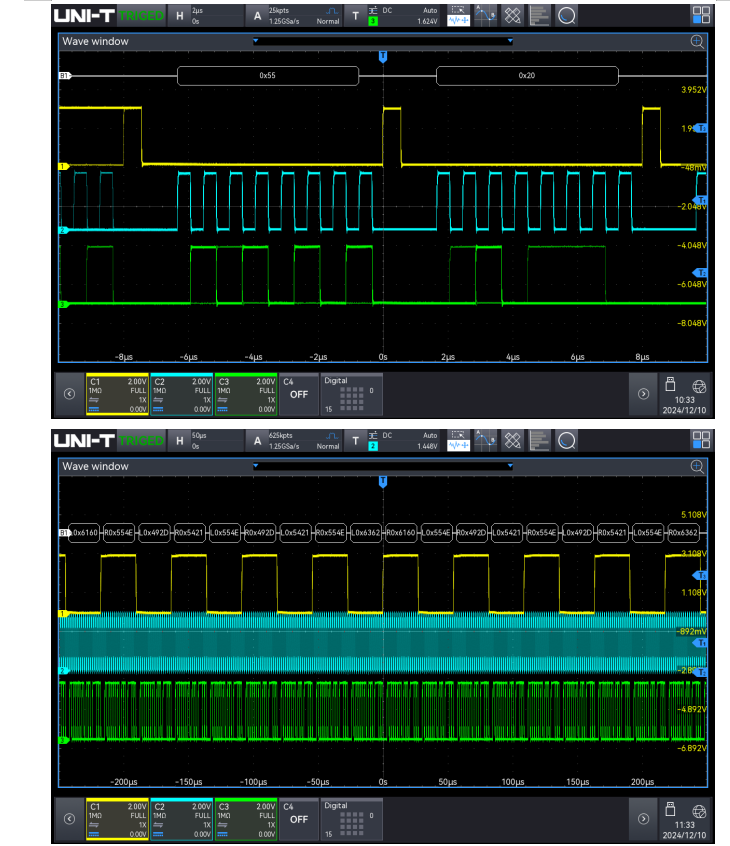
Task: Open the Digital channels panel in upper bar
Action: 351,394
